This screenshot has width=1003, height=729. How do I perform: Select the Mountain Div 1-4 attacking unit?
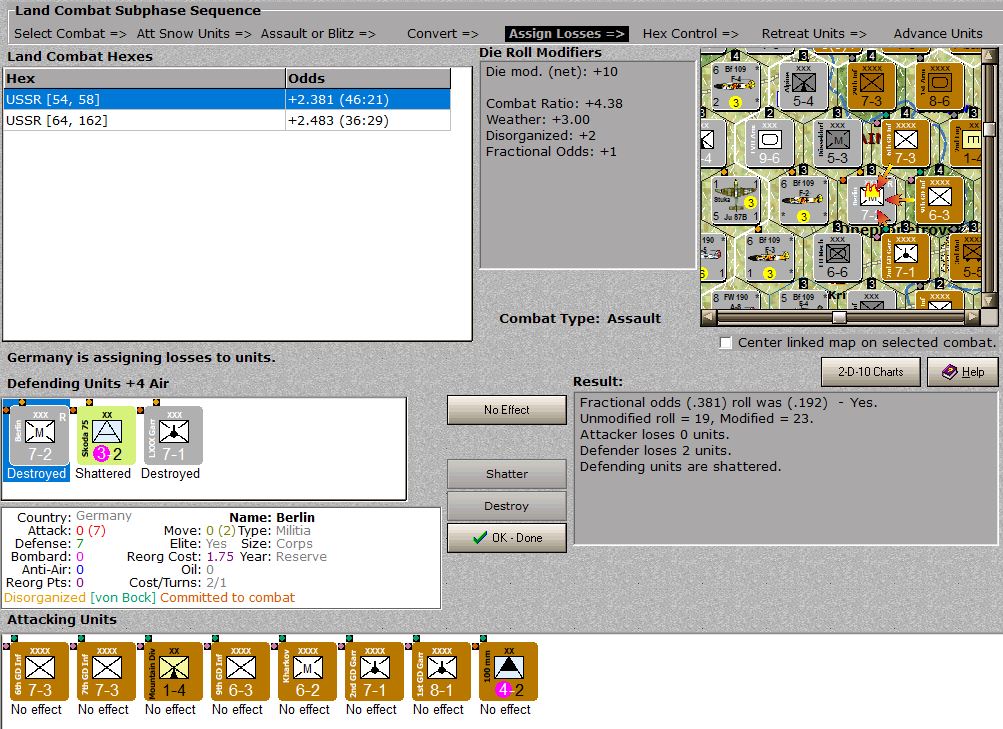[x=173, y=671]
